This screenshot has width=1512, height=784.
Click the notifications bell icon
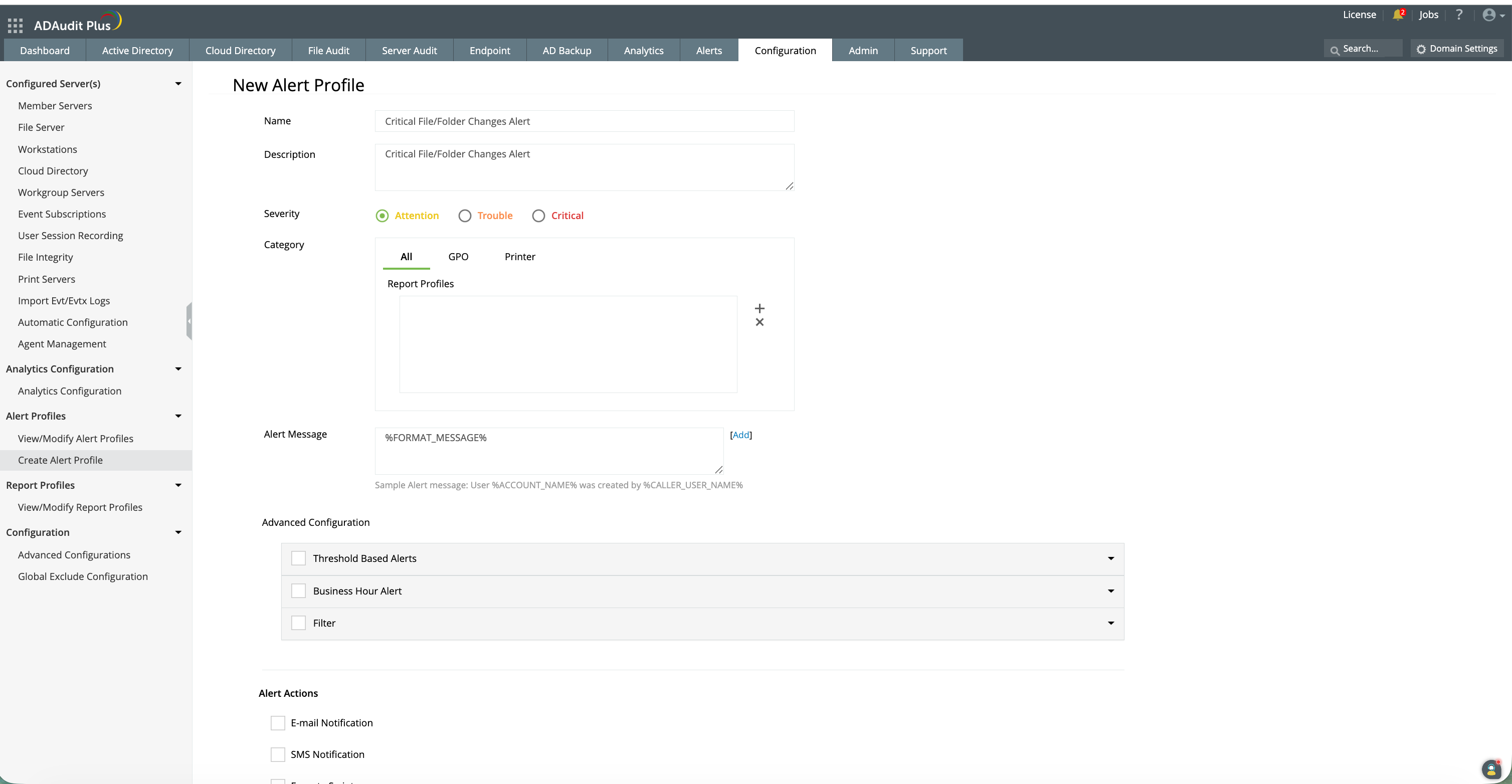(x=1398, y=15)
